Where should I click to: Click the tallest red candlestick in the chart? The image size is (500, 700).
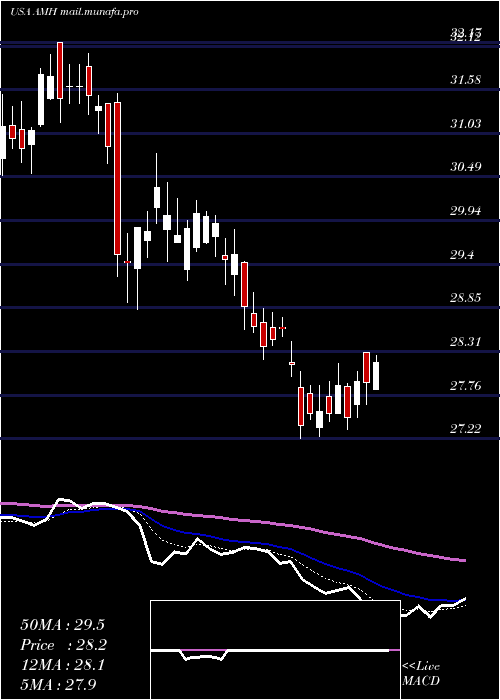117,178
